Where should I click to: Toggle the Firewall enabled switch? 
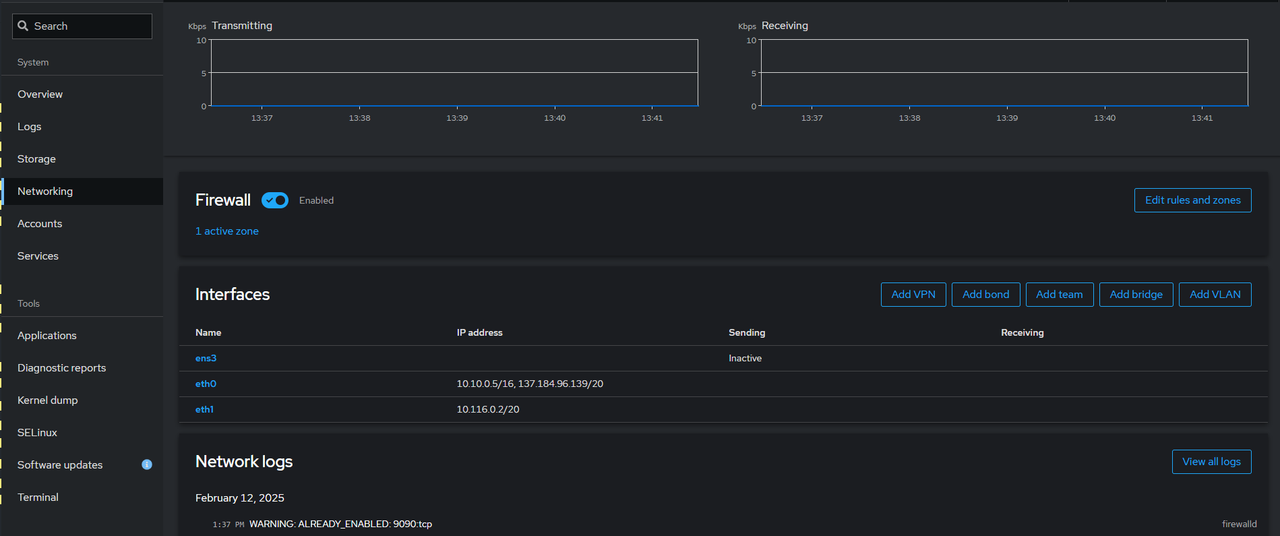(275, 200)
